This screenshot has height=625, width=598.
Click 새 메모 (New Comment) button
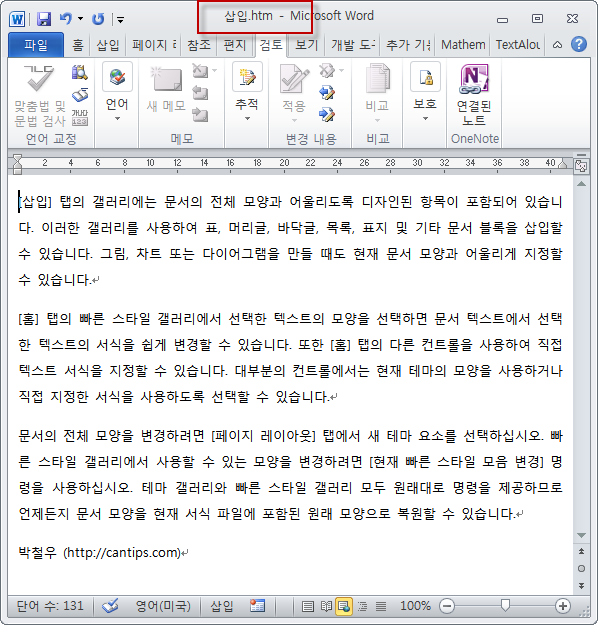(166, 90)
